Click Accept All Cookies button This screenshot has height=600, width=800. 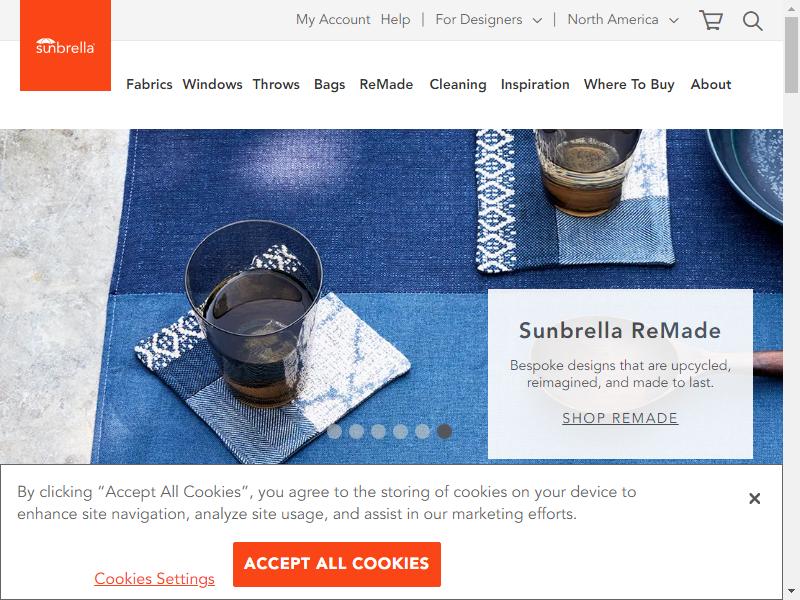(x=337, y=564)
